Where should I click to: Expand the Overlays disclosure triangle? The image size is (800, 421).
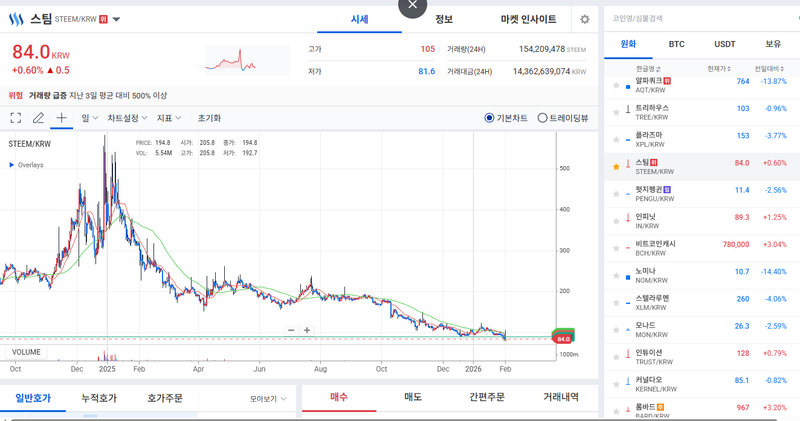pyautogui.click(x=12, y=165)
